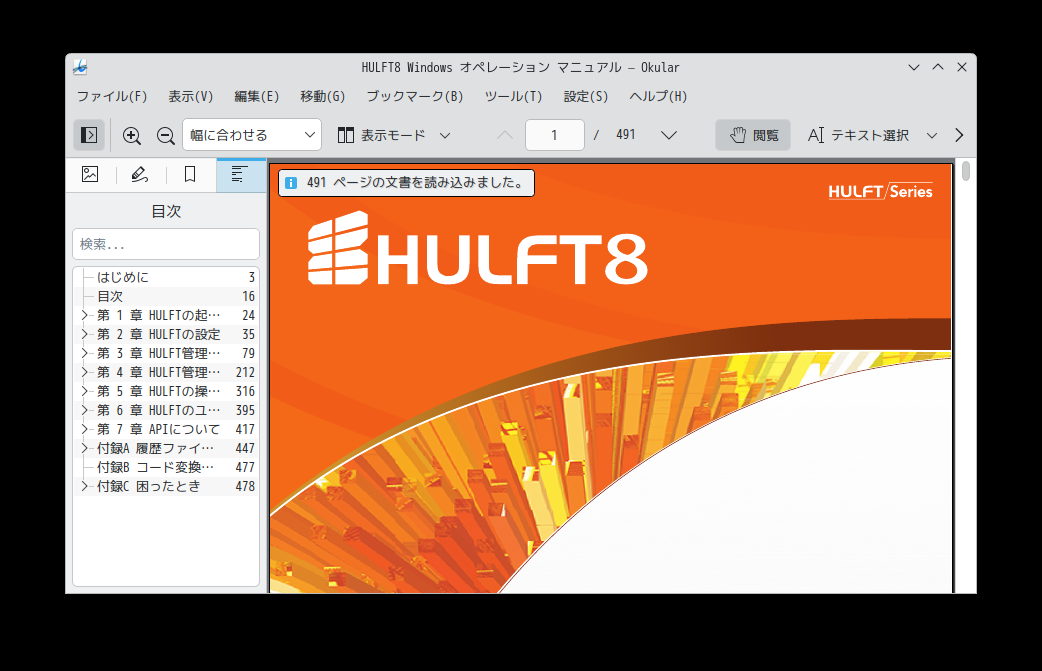Click page number 395 of chapter 6
1042x671 pixels.
click(245, 410)
